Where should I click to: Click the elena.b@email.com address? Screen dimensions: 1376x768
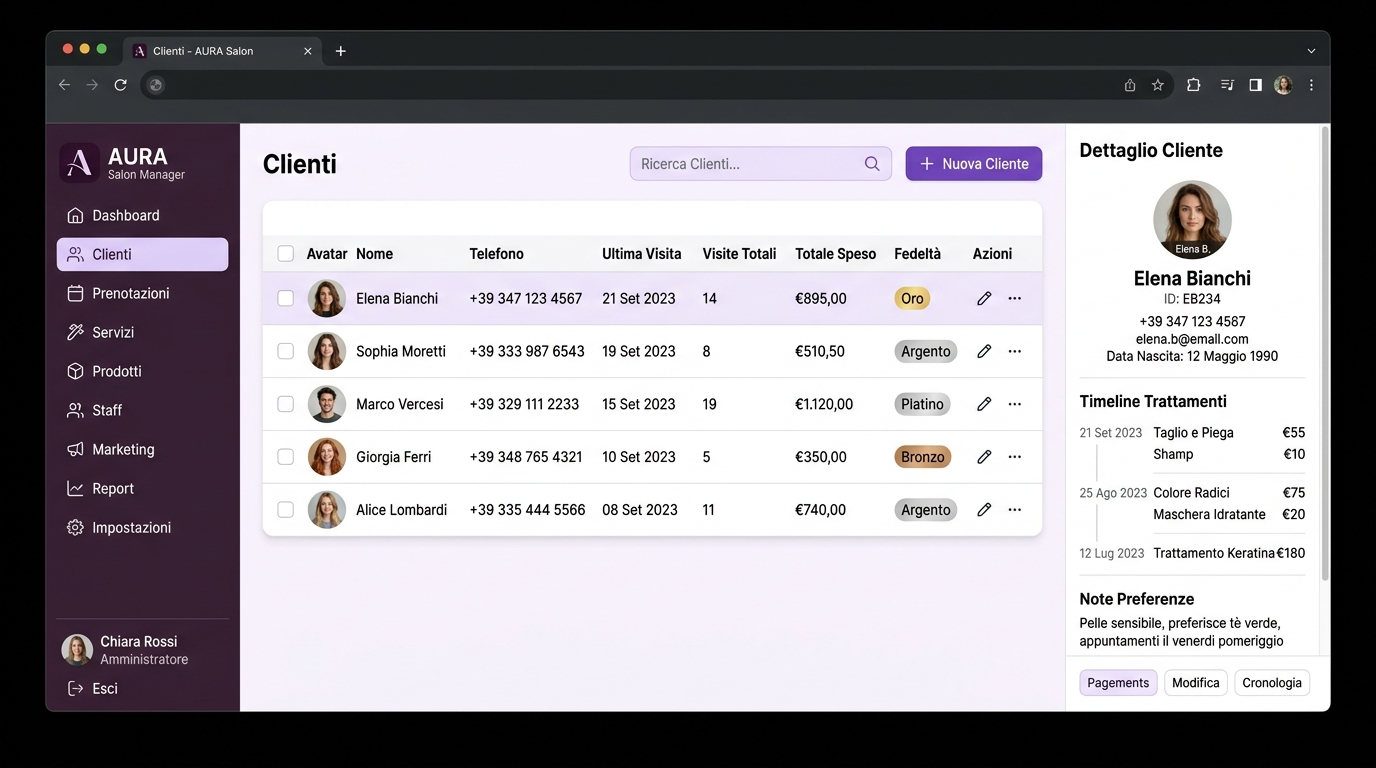point(1192,339)
